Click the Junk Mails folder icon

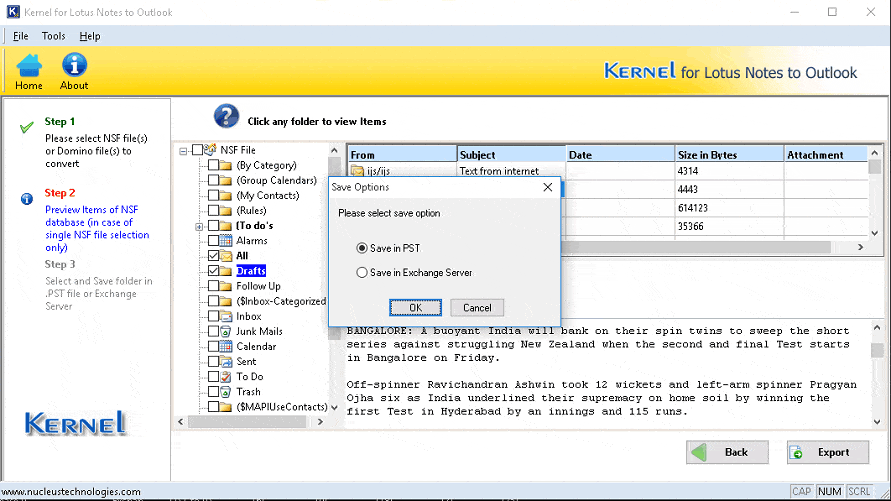[x=227, y=331]
